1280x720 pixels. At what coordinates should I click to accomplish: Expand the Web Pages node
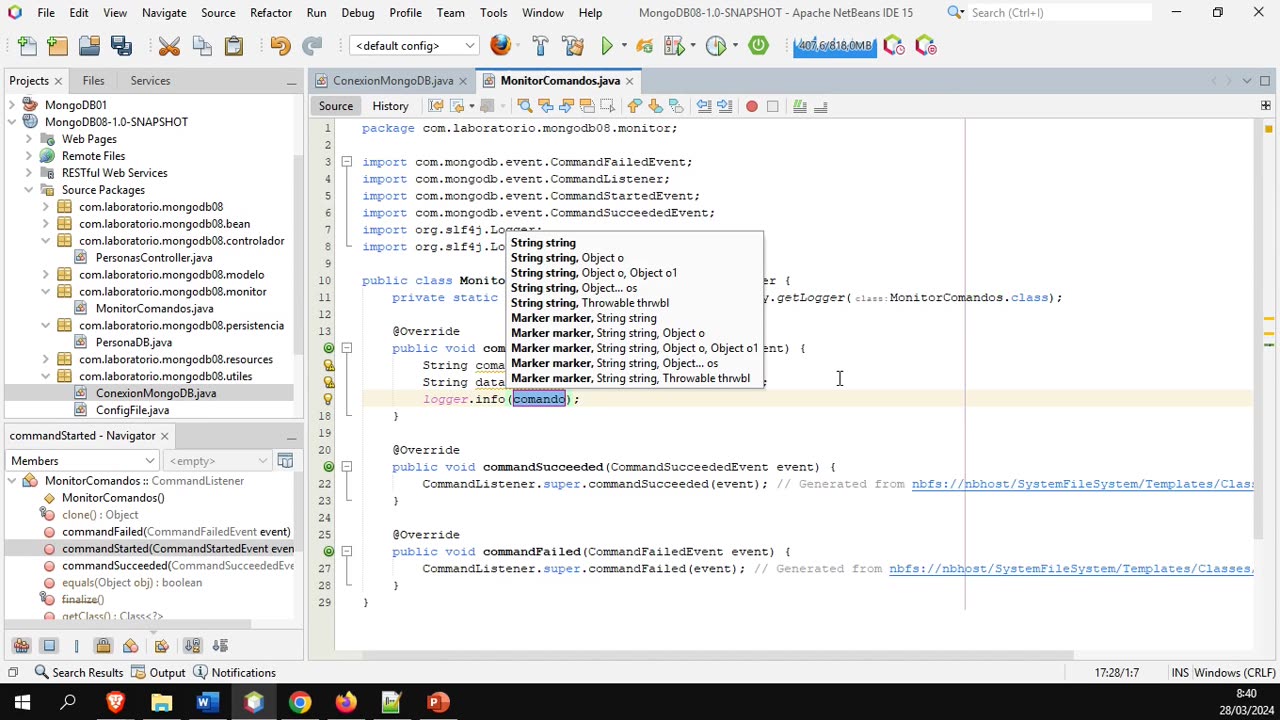coord(28,139)
